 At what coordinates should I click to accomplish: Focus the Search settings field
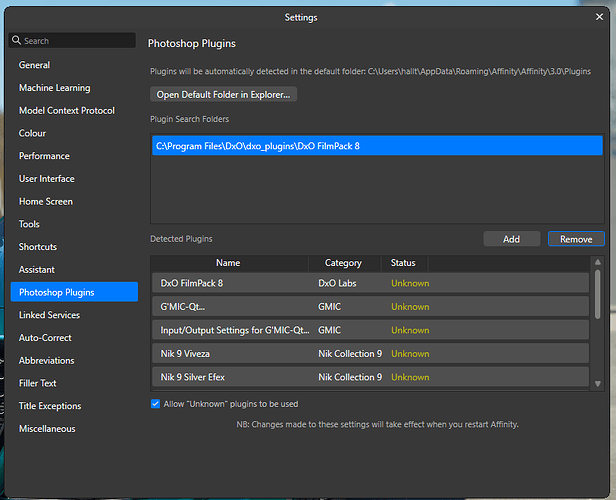click(x=72, y=40)
